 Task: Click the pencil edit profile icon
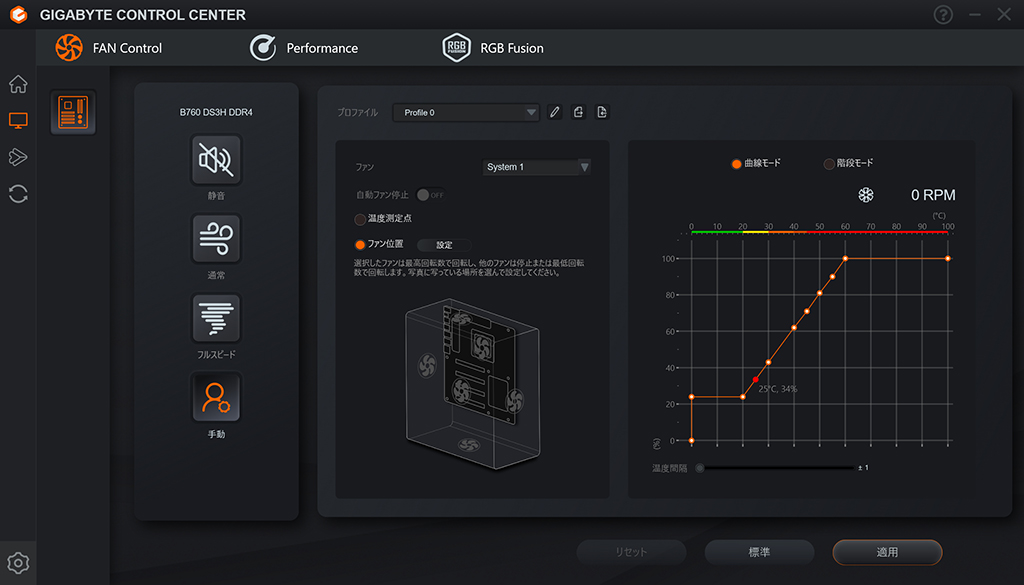[x=554, y=112]
